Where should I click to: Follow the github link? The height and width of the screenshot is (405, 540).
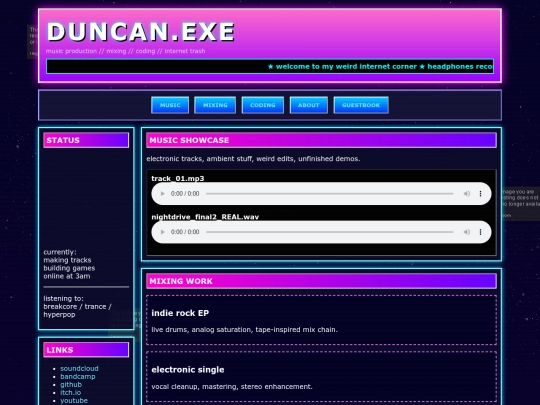click(x=71, y=384)
